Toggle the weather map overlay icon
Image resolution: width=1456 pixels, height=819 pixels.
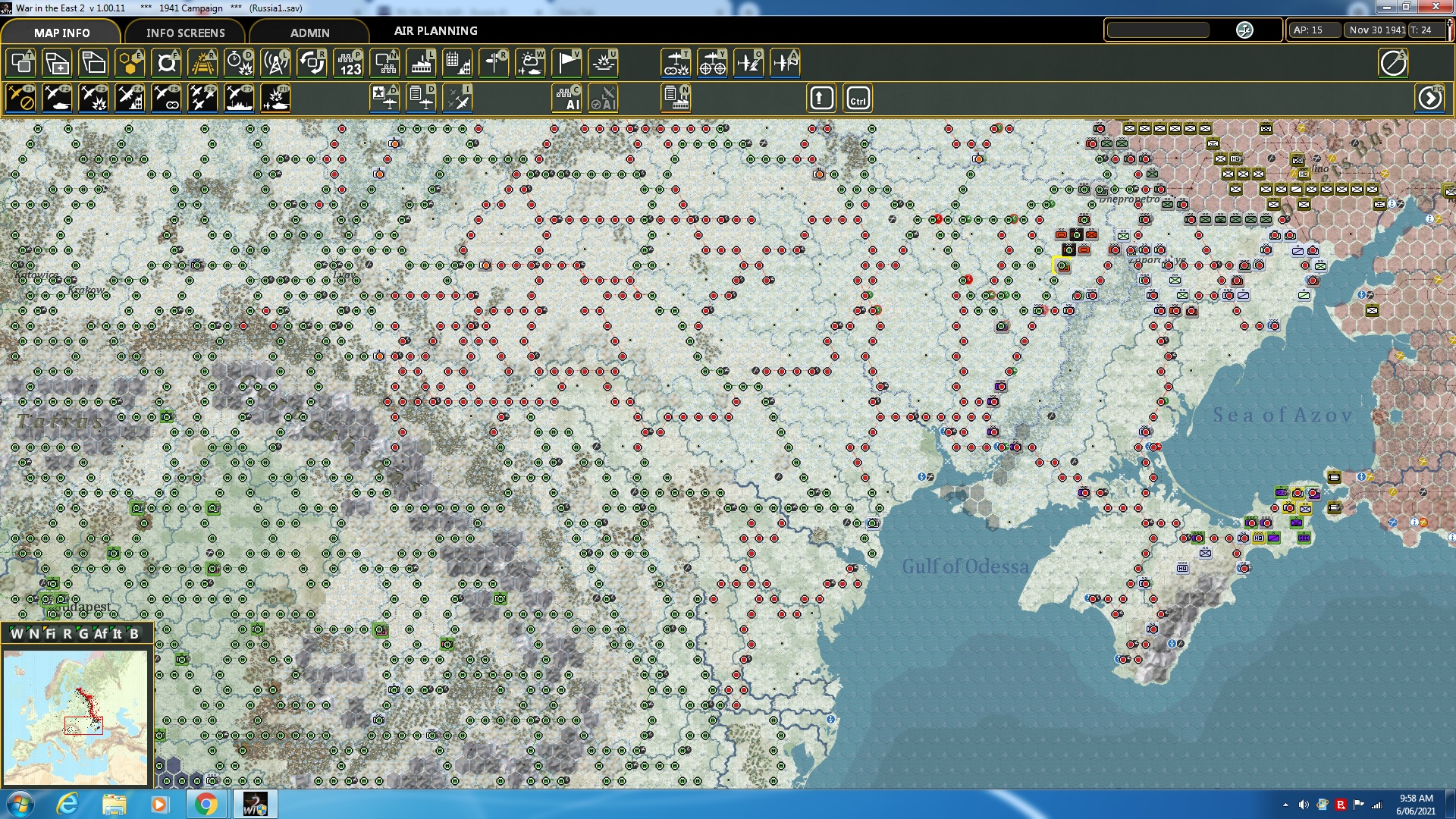coord(530,63)
